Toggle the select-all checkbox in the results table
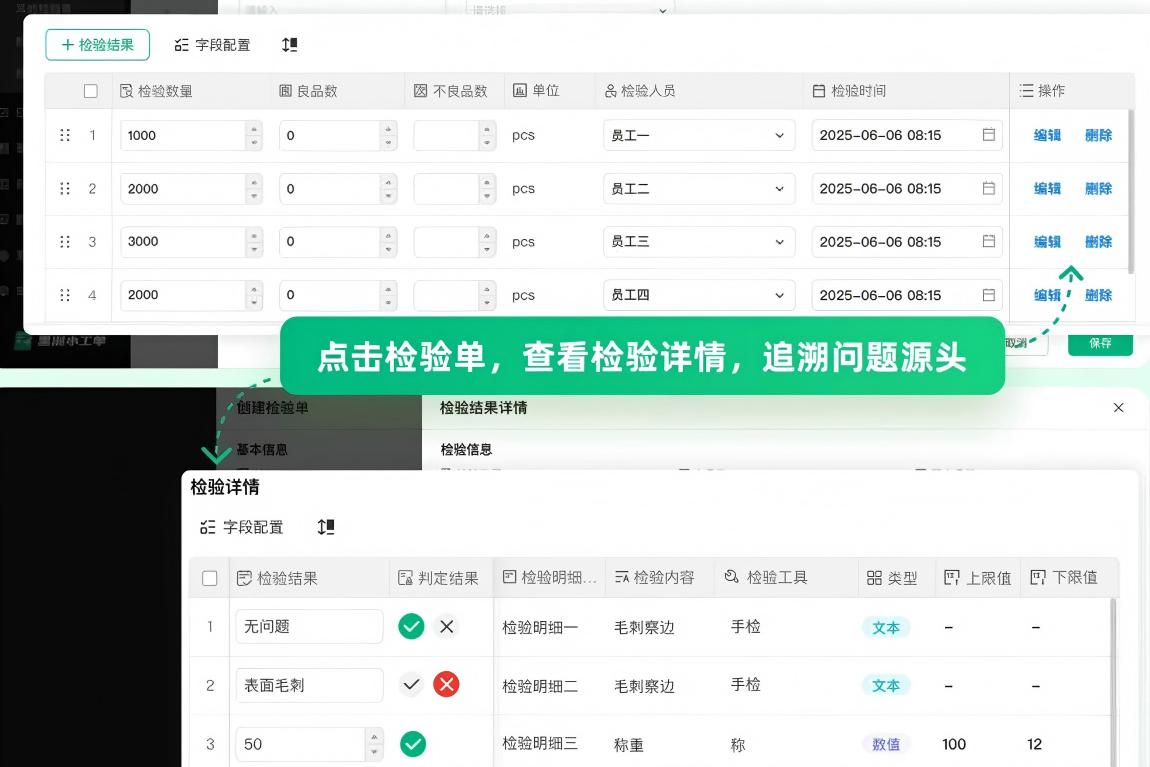The width and height of the screenshot is (1150, 767). [91, 90]
